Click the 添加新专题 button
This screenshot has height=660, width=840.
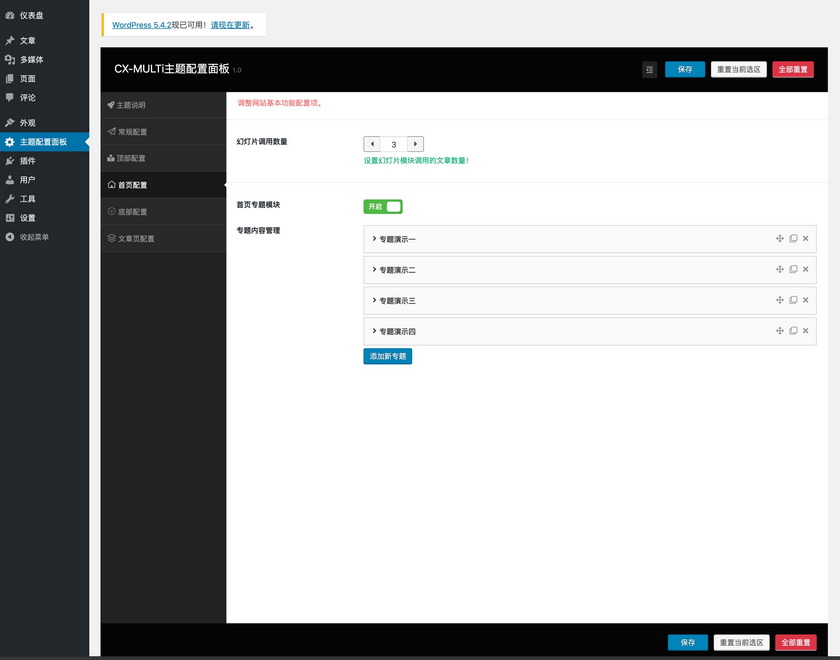[387, 356]
